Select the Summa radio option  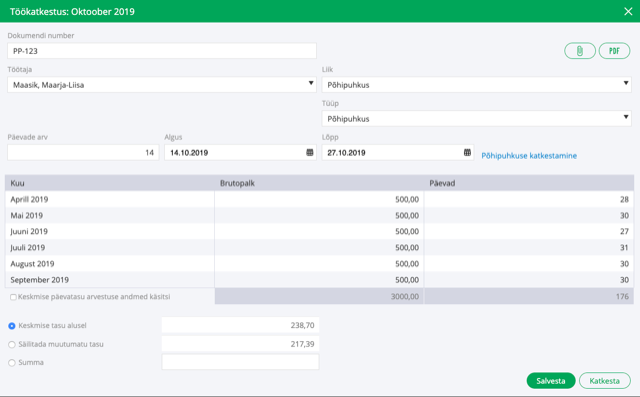tap(12, 363)
